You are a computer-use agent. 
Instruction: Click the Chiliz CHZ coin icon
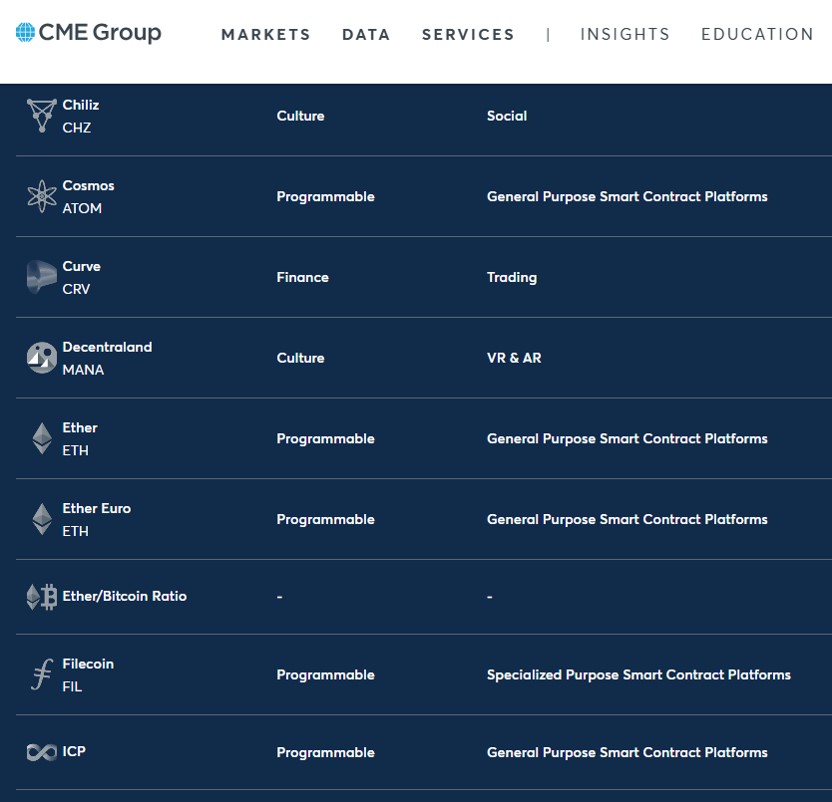41,116
